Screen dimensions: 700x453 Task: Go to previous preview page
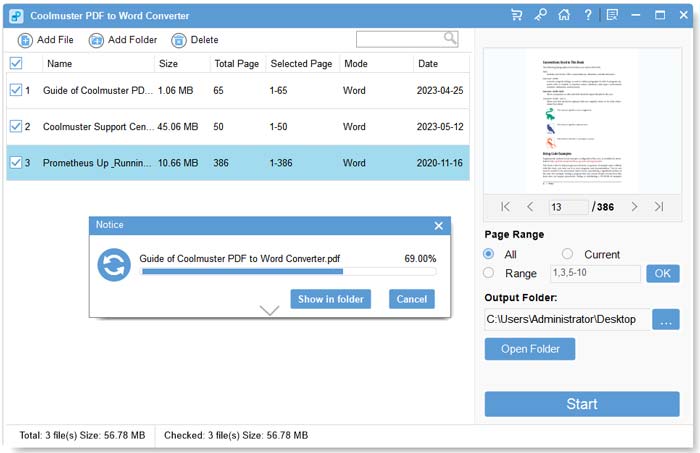530,207
